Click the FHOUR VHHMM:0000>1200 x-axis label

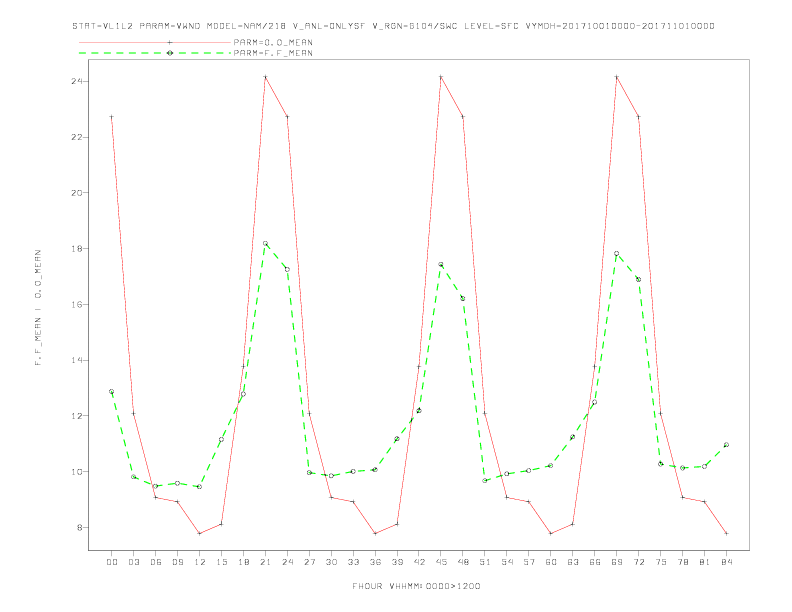[416, 586]
